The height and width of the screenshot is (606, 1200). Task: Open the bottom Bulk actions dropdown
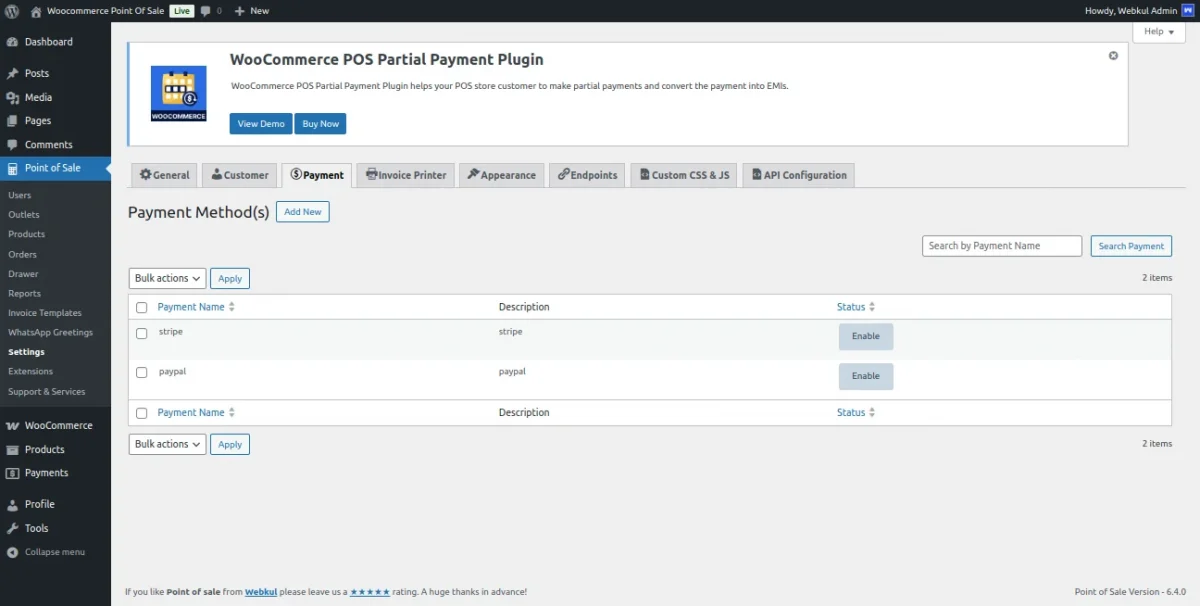[x=167, y=444]
